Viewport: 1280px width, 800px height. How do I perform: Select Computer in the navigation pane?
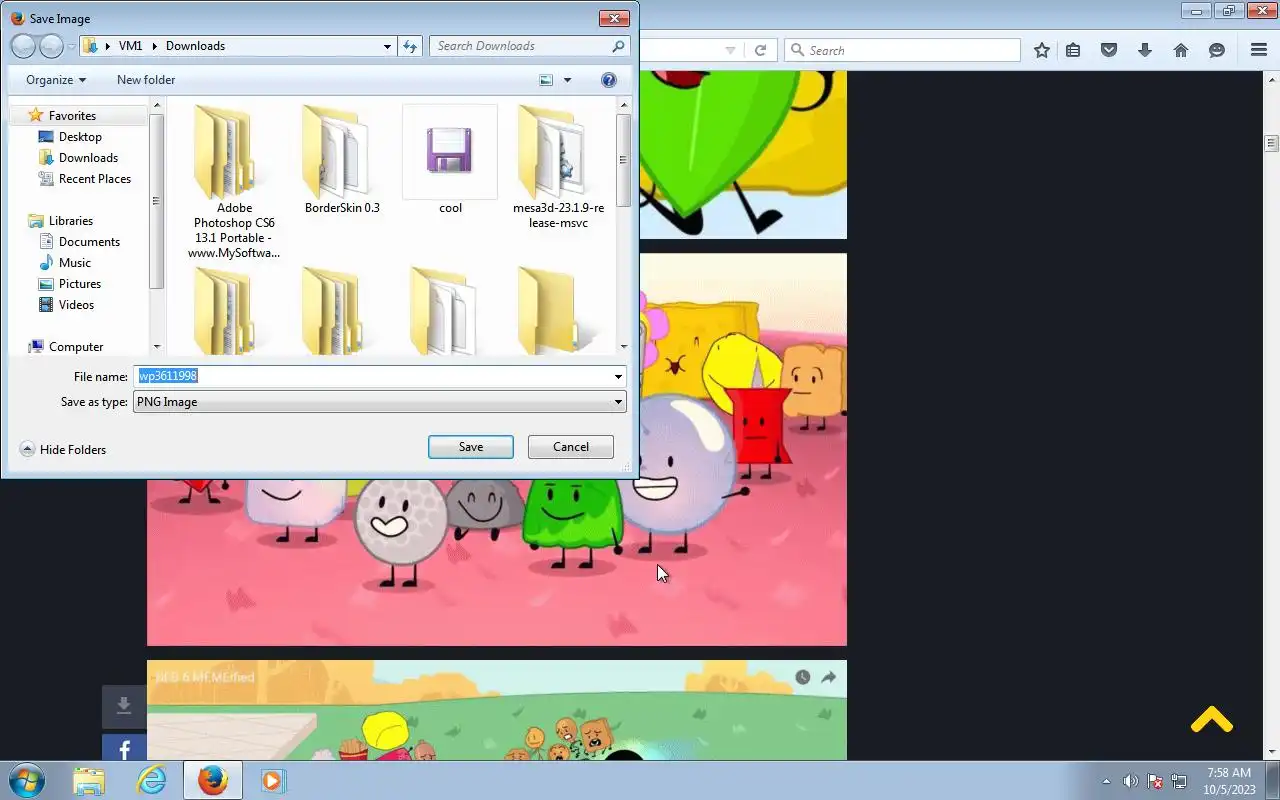(76, 347)
